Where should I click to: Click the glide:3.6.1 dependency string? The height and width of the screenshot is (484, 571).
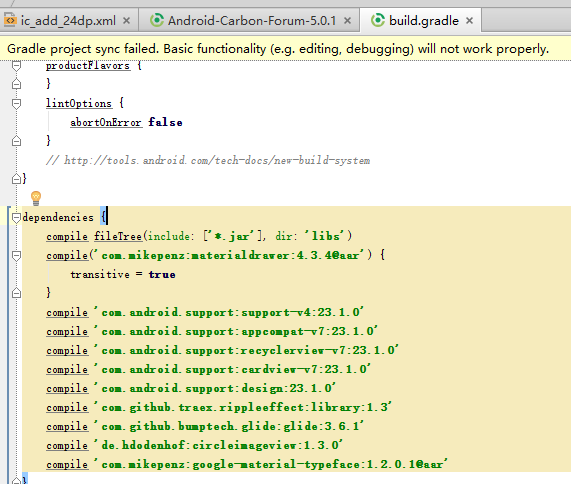coord(229,426)
